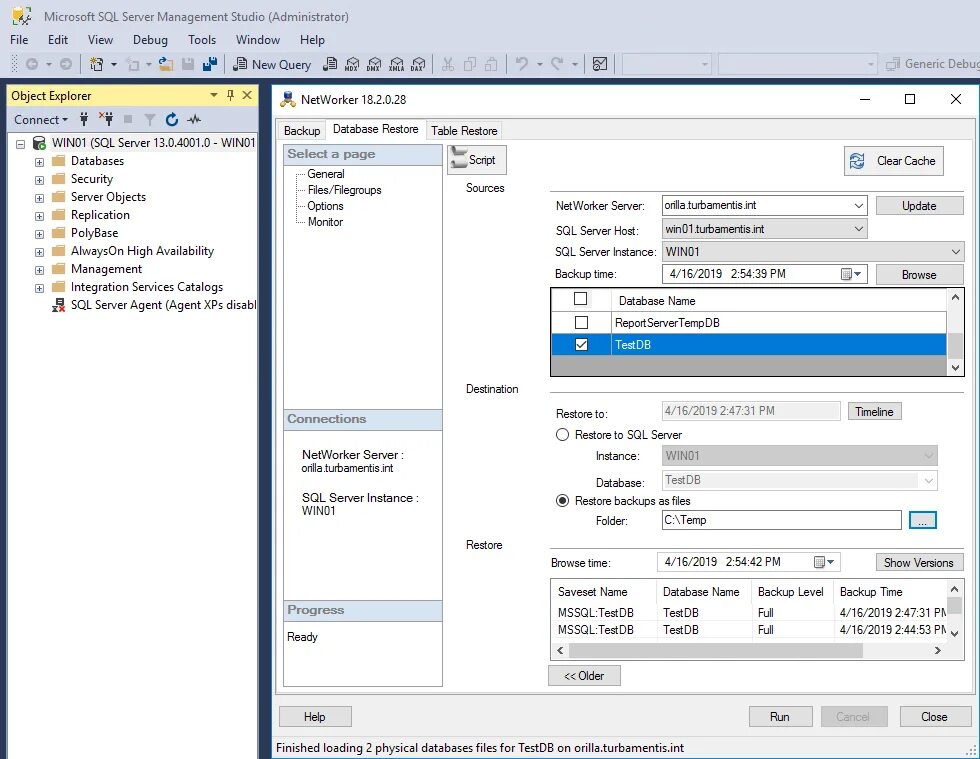Click the Database Engine Query icon
This screenshot has height=759, width=980.
330,64
